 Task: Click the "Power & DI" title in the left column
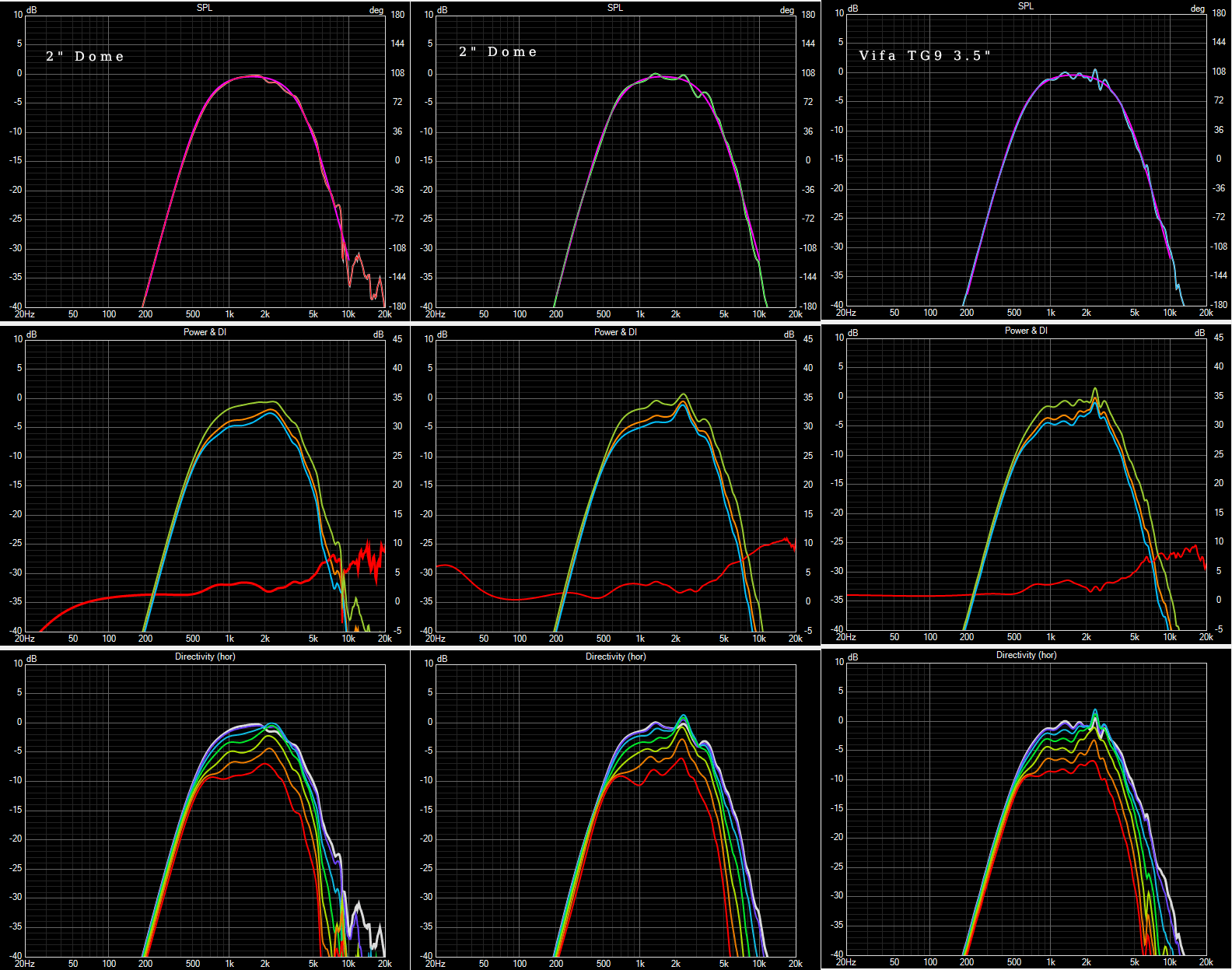tap(205, 332)
